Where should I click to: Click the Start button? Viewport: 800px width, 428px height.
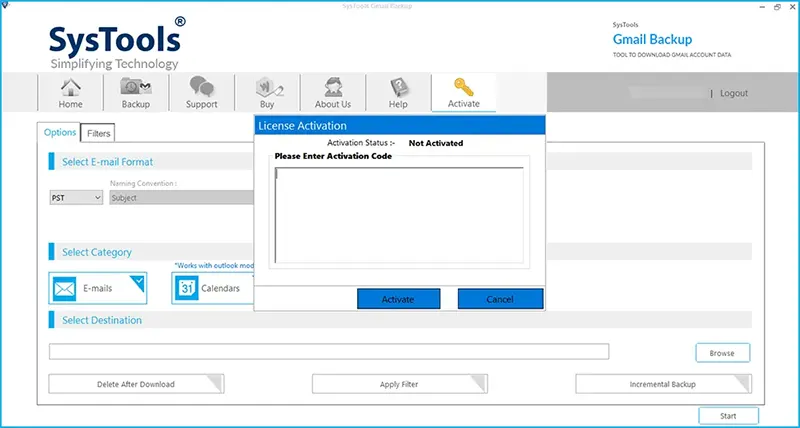point(728,416)
